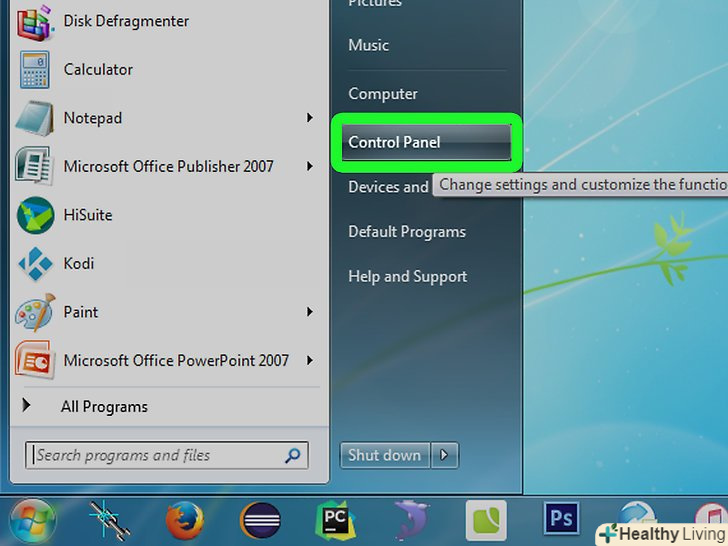Expand the PowerPoint 2007 jump list arrow
The height and width of the screenshot is (546, 728).
pos(310,360)
